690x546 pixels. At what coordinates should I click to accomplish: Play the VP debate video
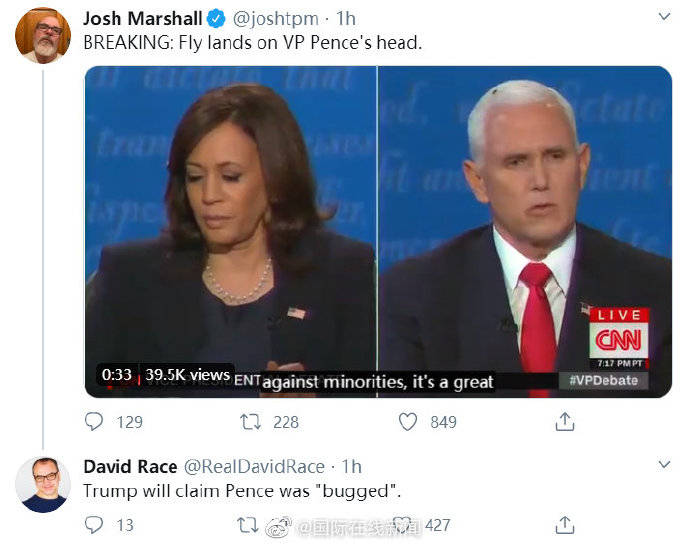tap(378, 231)
